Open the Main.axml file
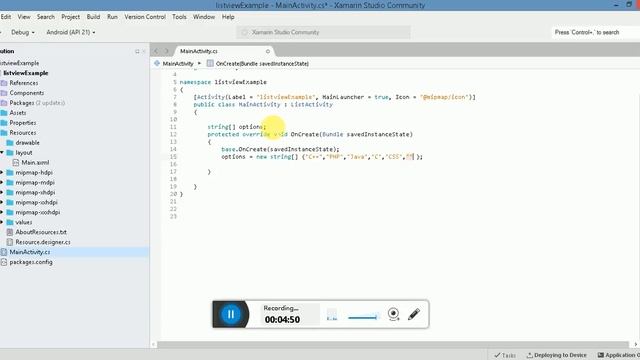 (35, 162)
